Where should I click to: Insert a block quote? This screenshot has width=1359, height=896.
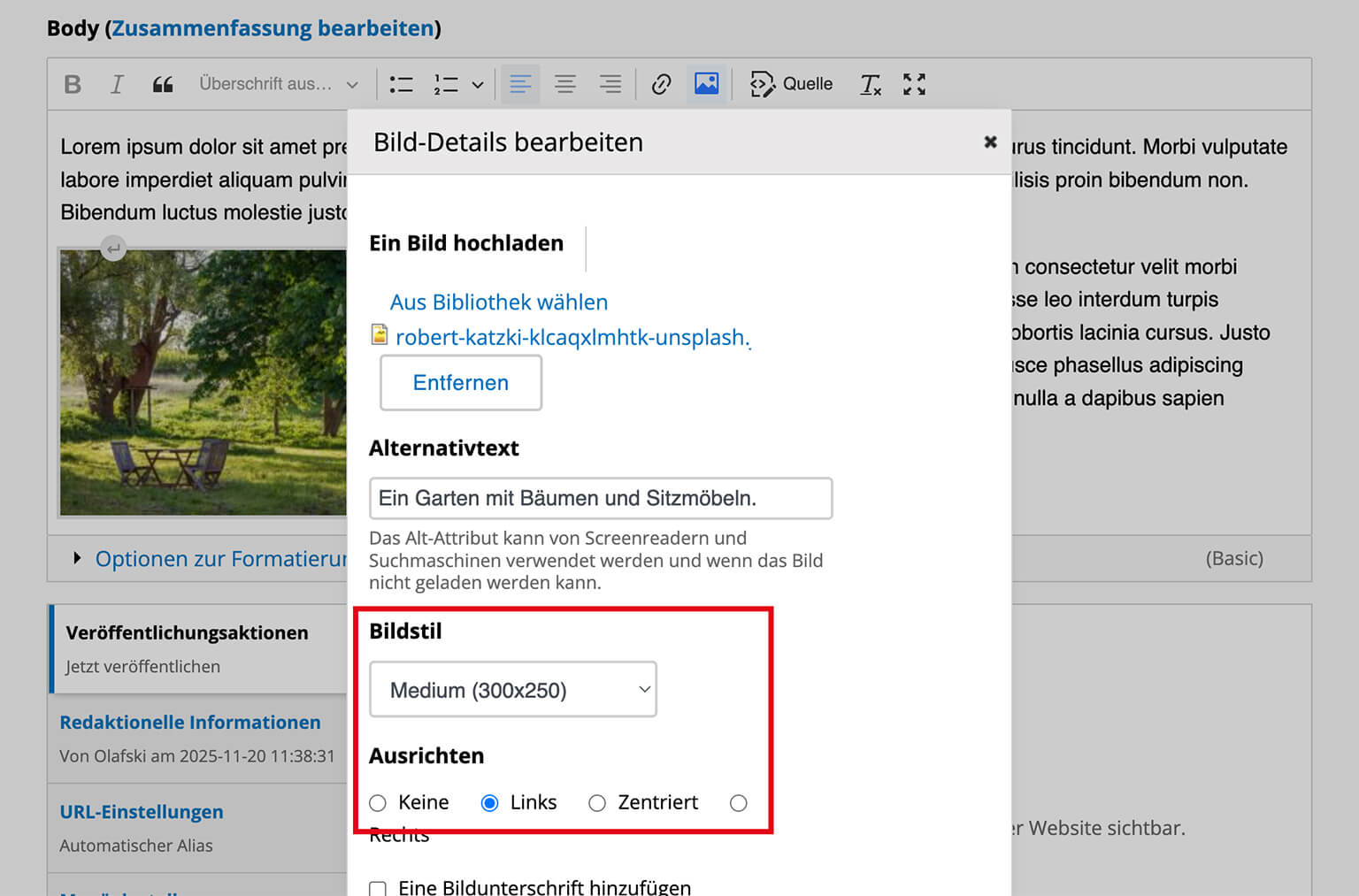162,84
